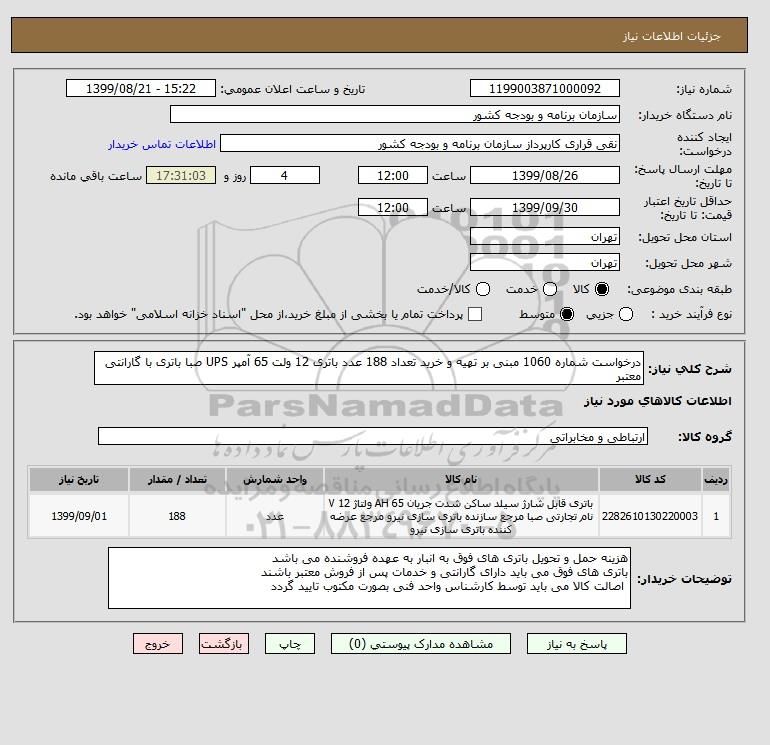Click the پاسخ به نیاز button
Viewport: 770px width, 745px height.
[x=577, y=643]
